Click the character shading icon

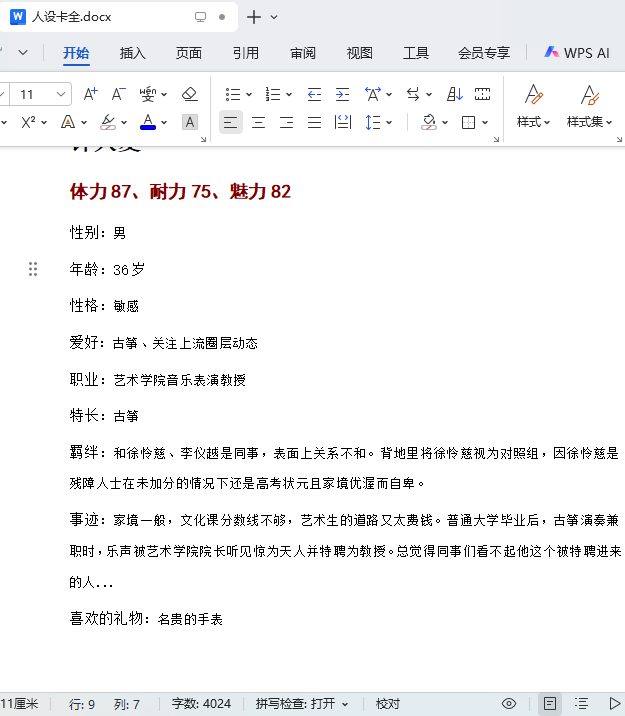point(189,122)
